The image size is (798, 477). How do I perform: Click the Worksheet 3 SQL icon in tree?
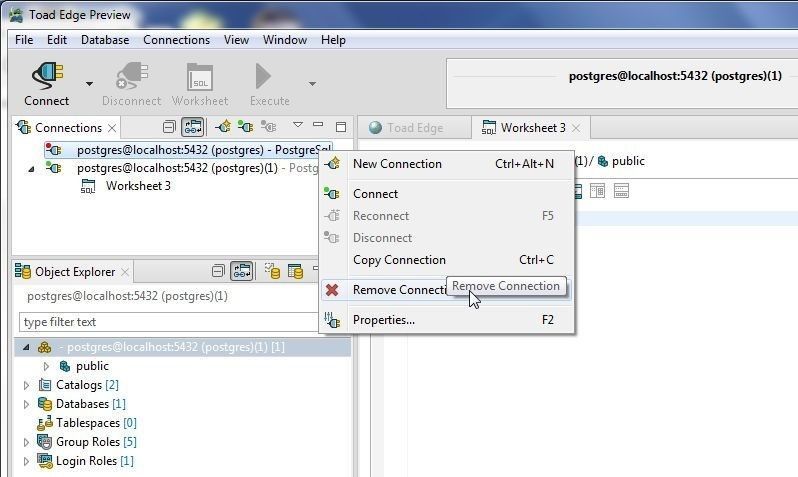88,186
